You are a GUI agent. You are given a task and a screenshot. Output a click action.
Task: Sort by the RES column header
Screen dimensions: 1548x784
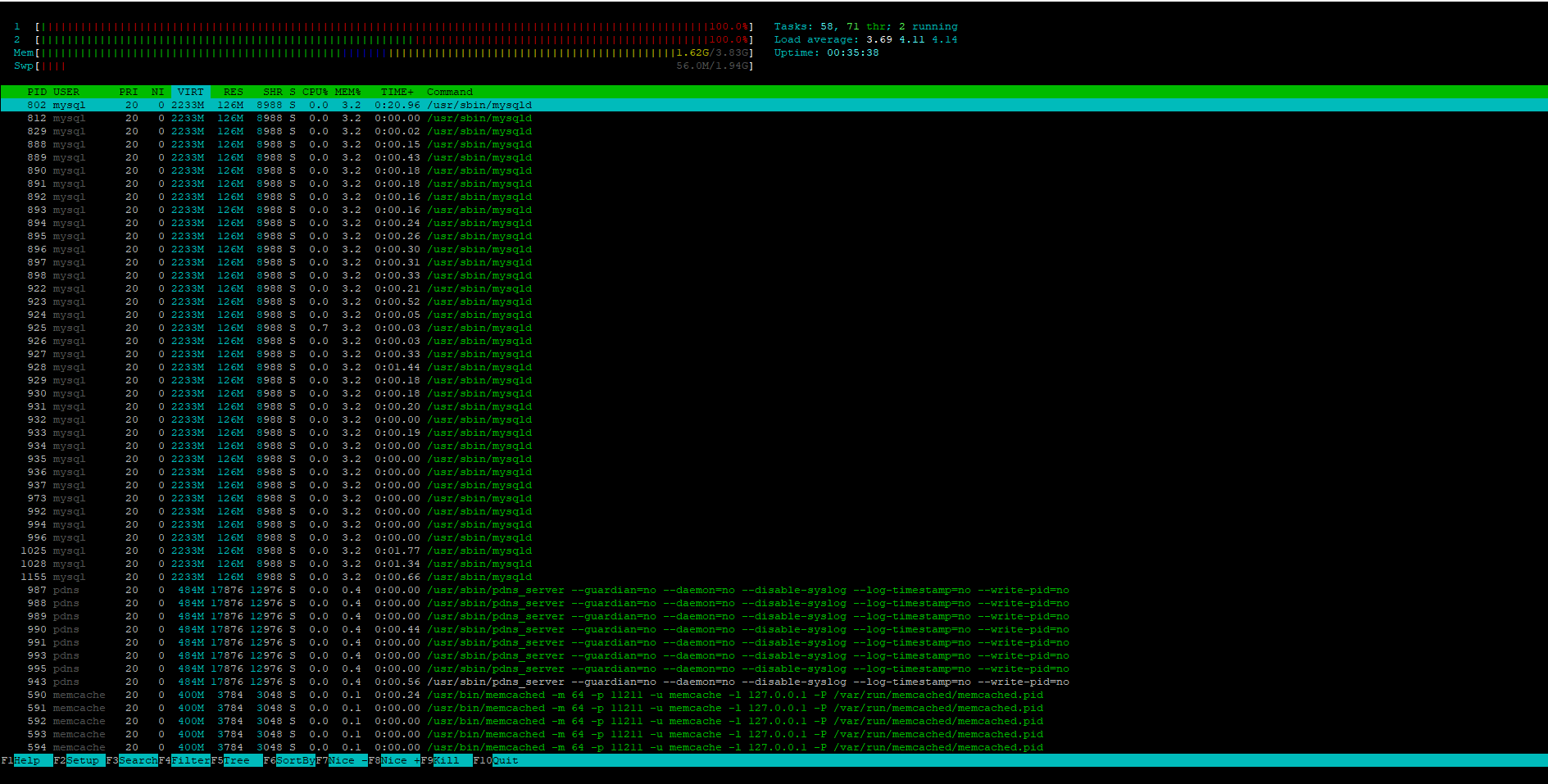point(234,92)
